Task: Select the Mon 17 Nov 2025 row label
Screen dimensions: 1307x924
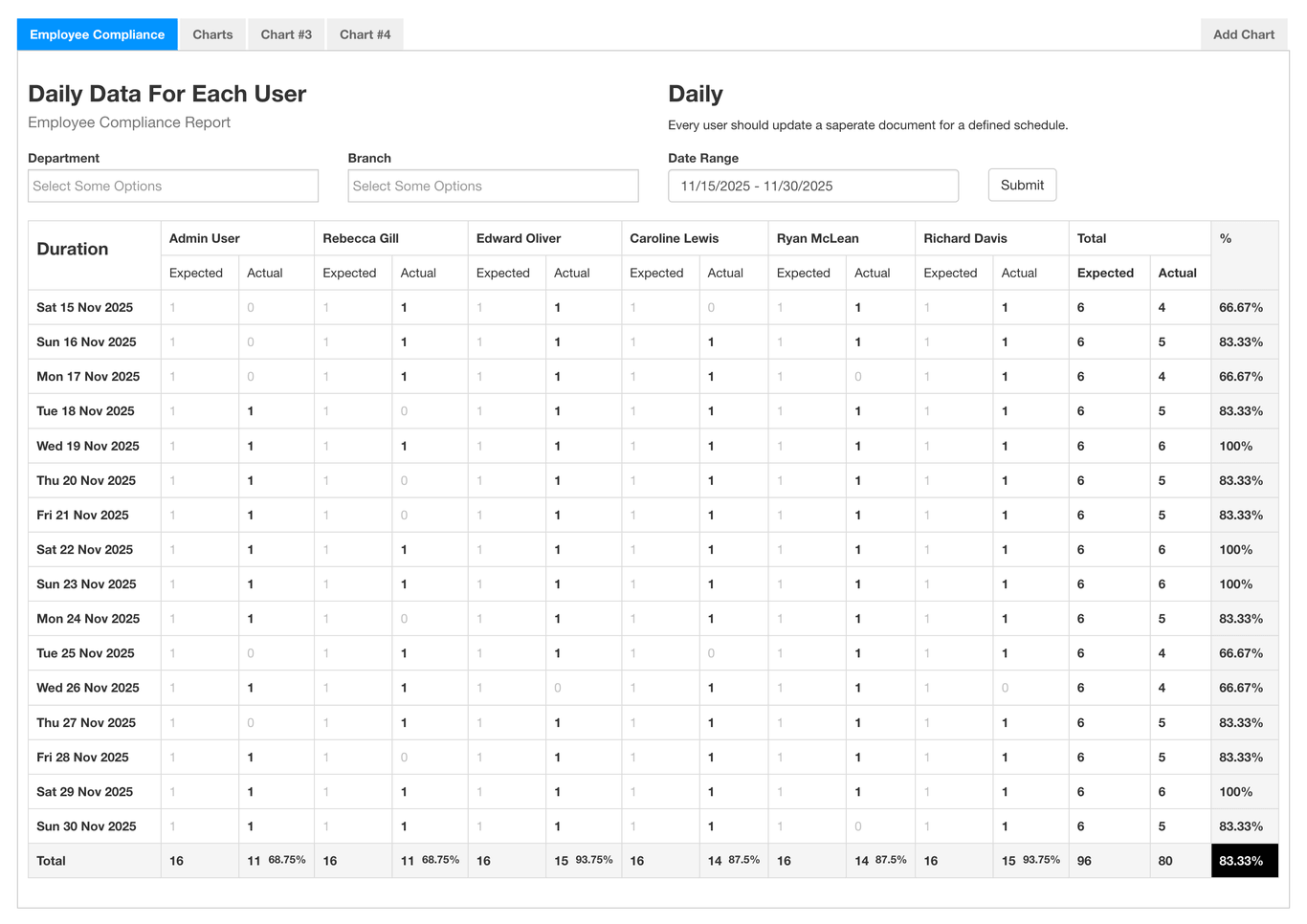Action: pos(88,376)
